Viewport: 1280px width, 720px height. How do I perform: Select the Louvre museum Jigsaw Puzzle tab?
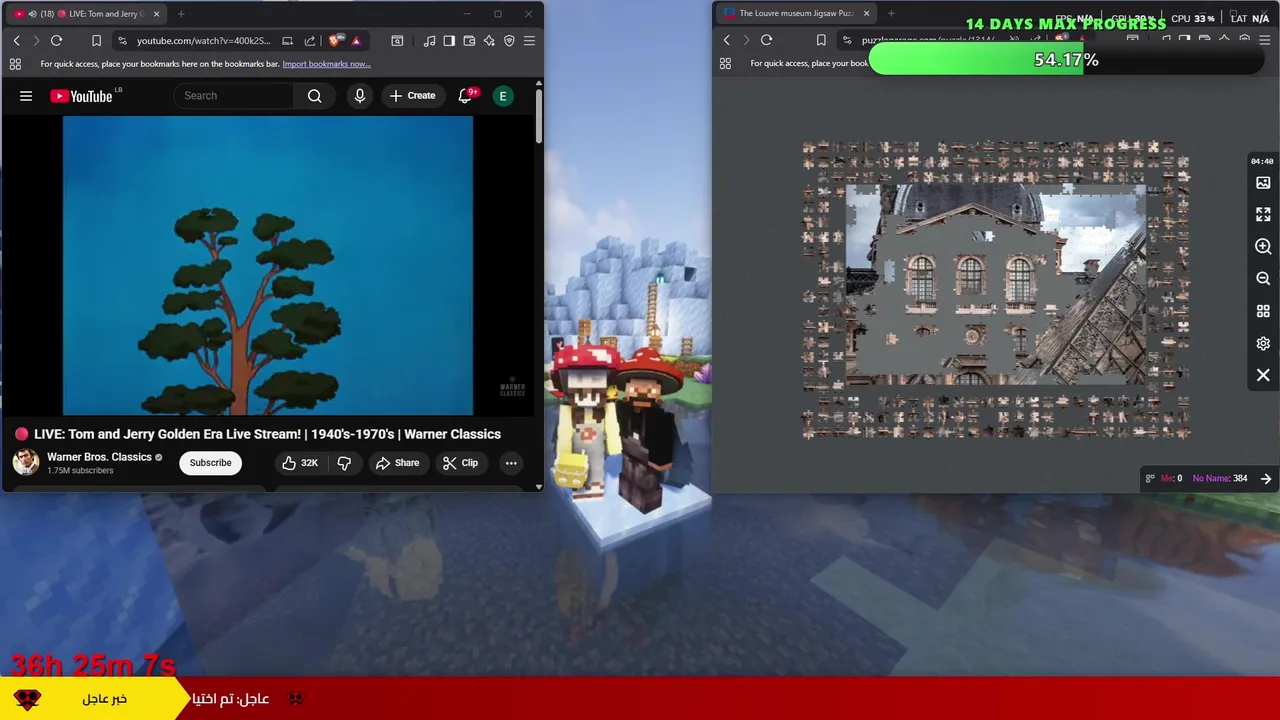pyautogui.click(x=795, y=13)
